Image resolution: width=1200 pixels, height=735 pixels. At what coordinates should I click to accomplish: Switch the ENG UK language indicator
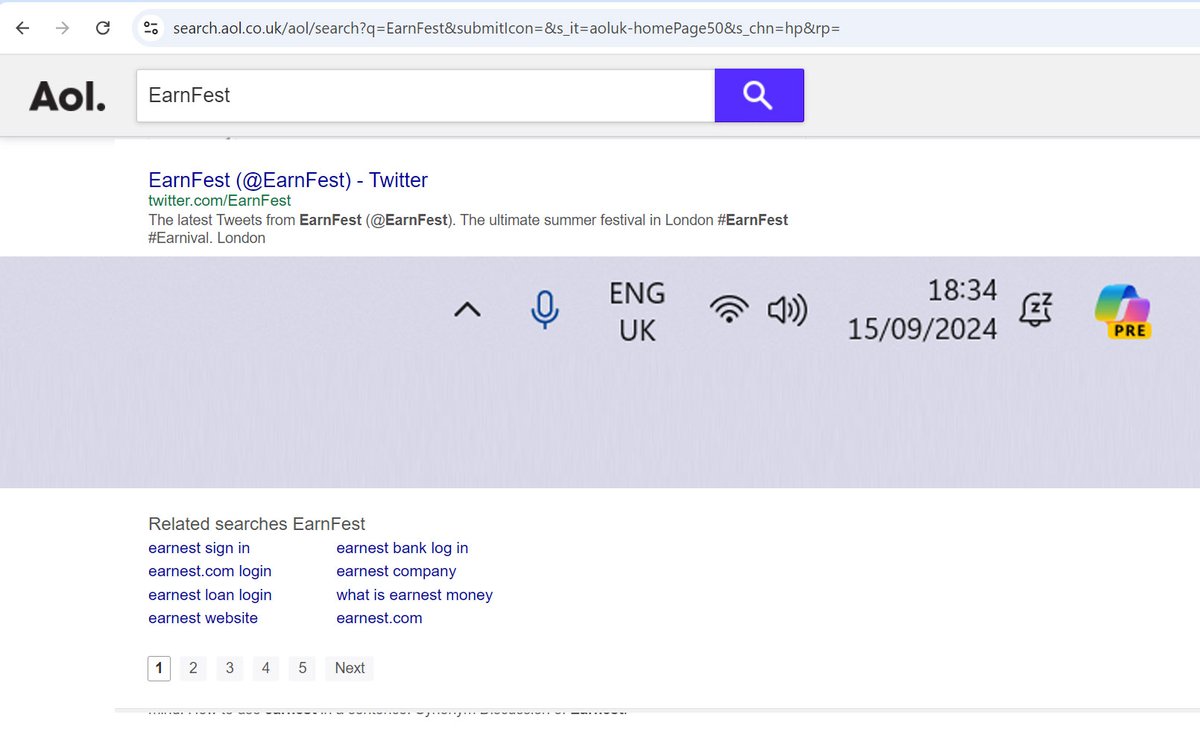[637, 311]
